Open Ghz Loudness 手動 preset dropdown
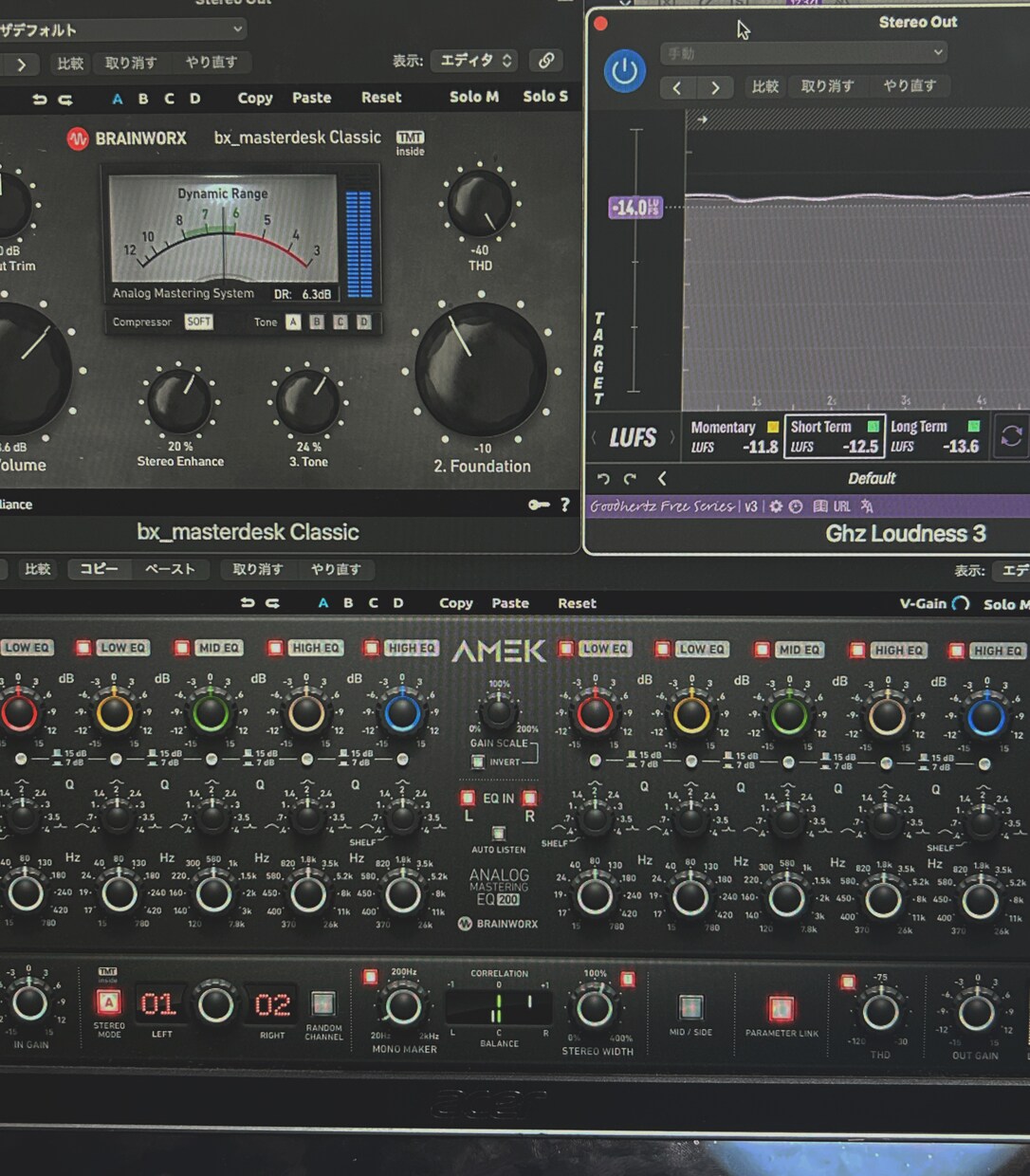The height and width of the screenshot is (1176, 1030). click(x=804, y=53)
